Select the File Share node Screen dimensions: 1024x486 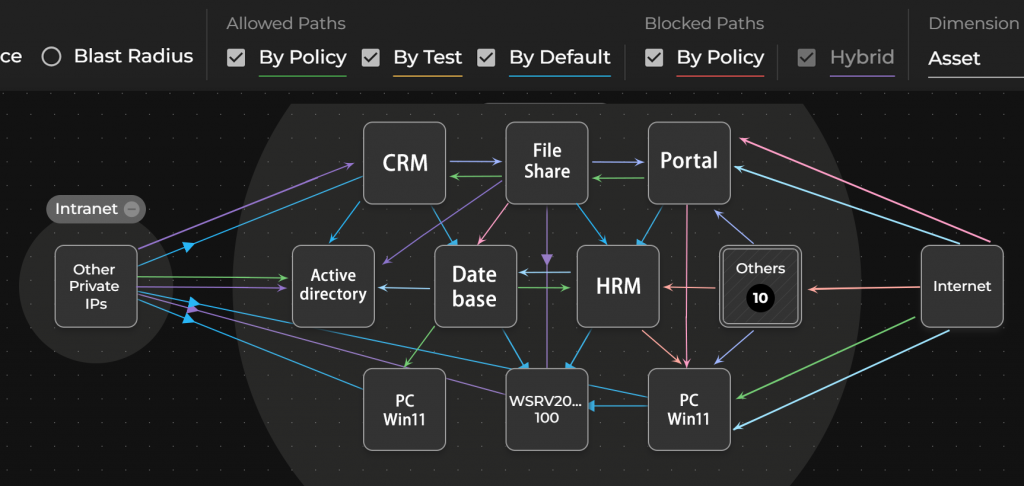pos(547,162)
